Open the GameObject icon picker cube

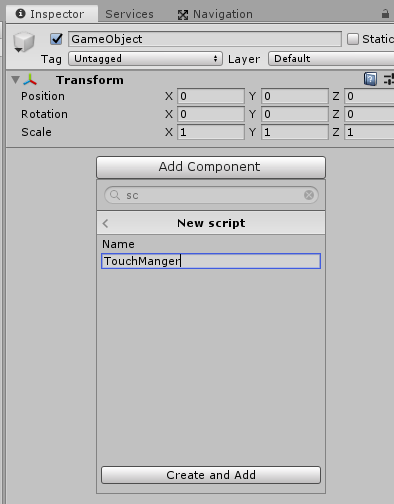[24, 42]
